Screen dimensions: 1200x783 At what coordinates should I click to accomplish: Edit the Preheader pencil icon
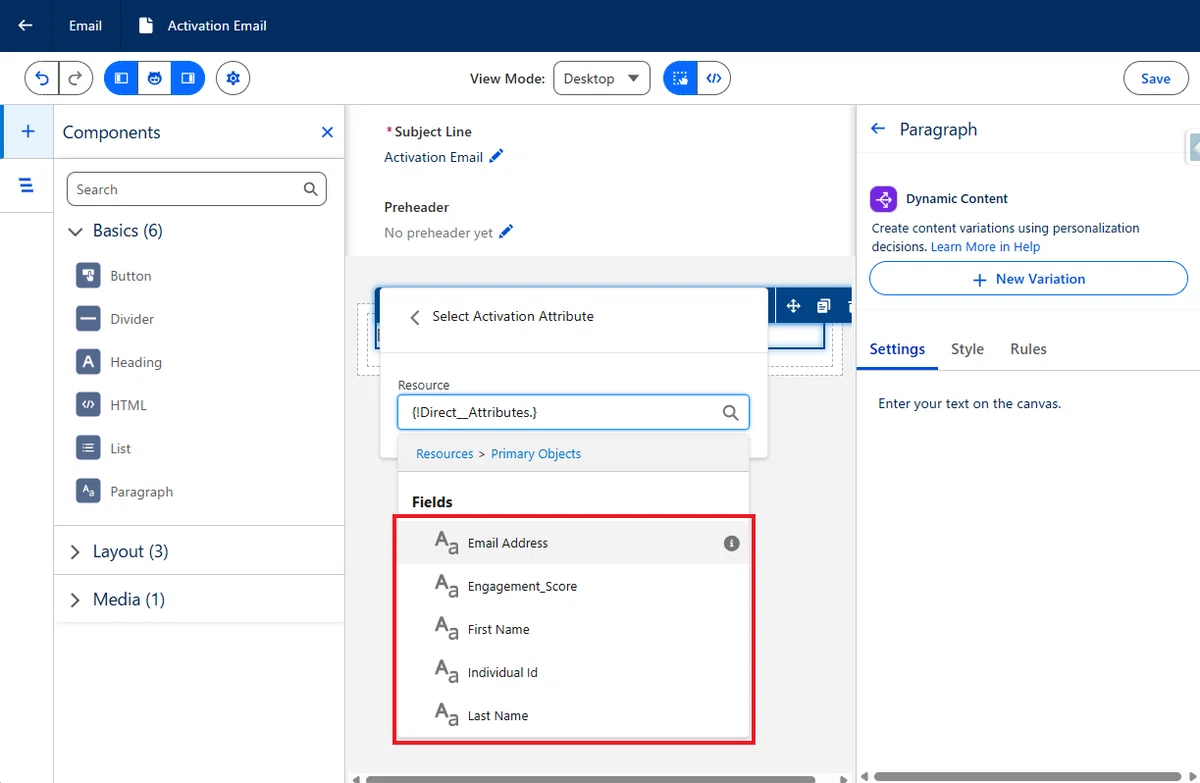(506, 232)
